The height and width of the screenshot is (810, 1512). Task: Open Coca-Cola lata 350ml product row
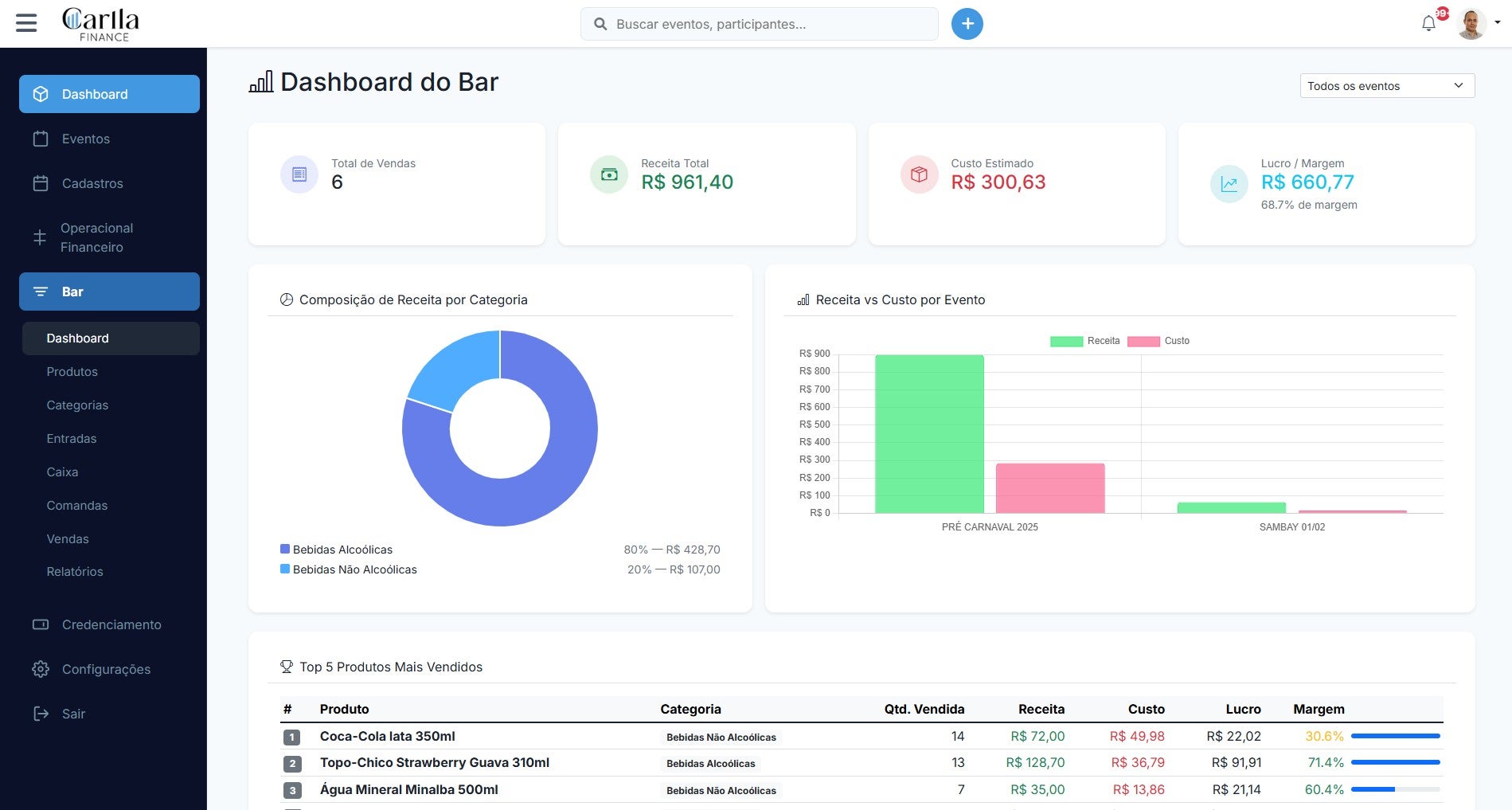[x=386, y=736]
